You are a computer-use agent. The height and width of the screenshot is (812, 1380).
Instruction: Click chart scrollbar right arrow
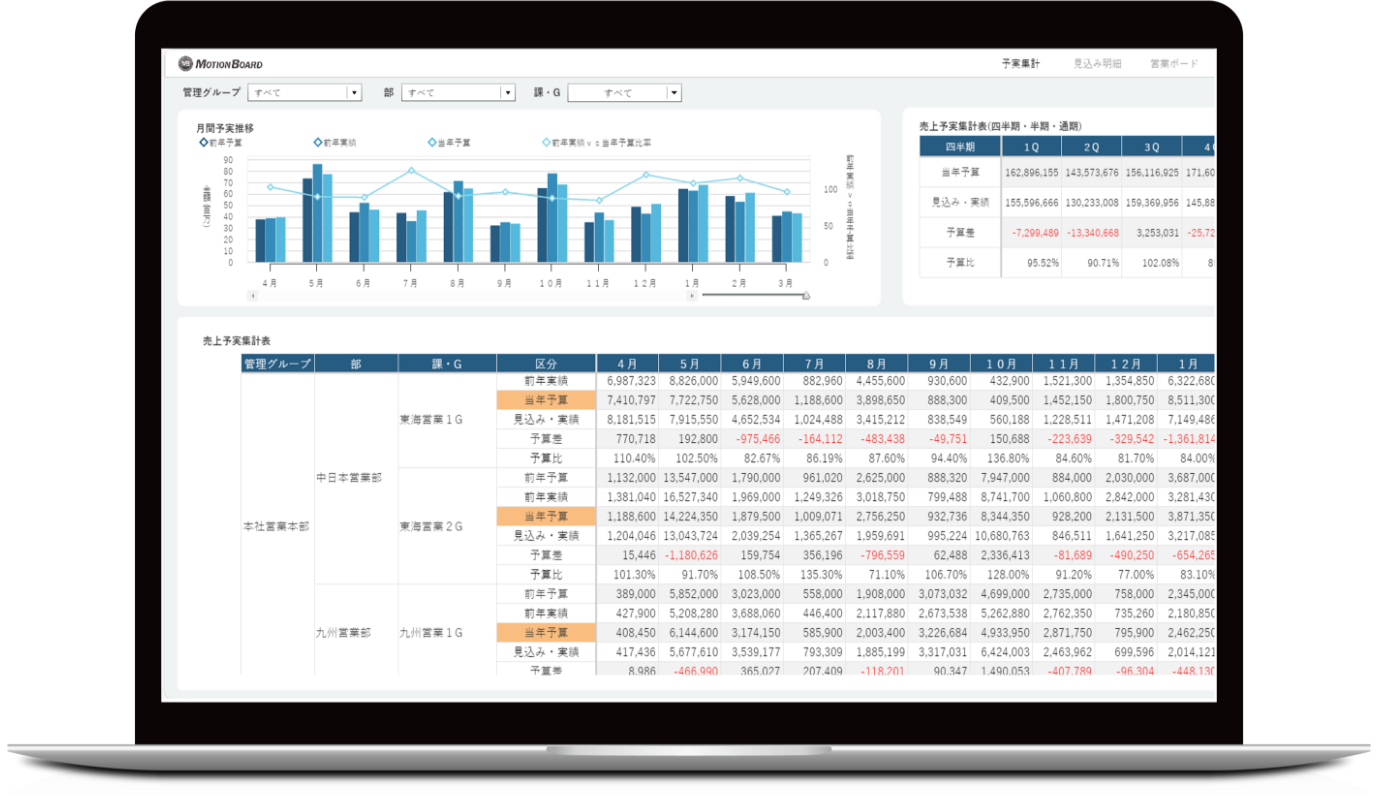click(691, 296)
